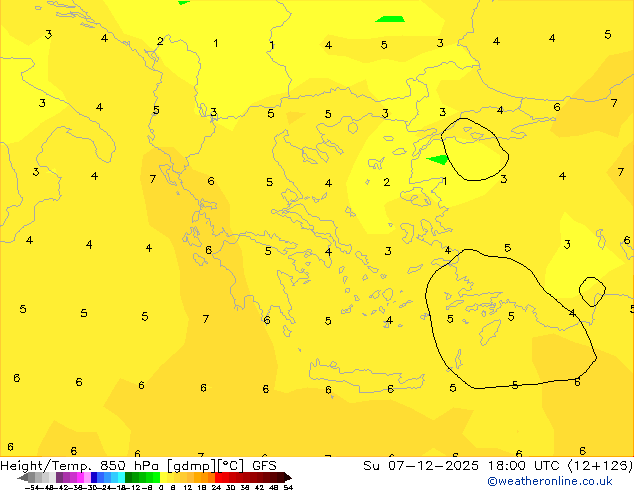Viewport: 634px width, 490px height.
Task: Click the 'Su 07-12-2025' forecast date
Action: coord(421,466)
